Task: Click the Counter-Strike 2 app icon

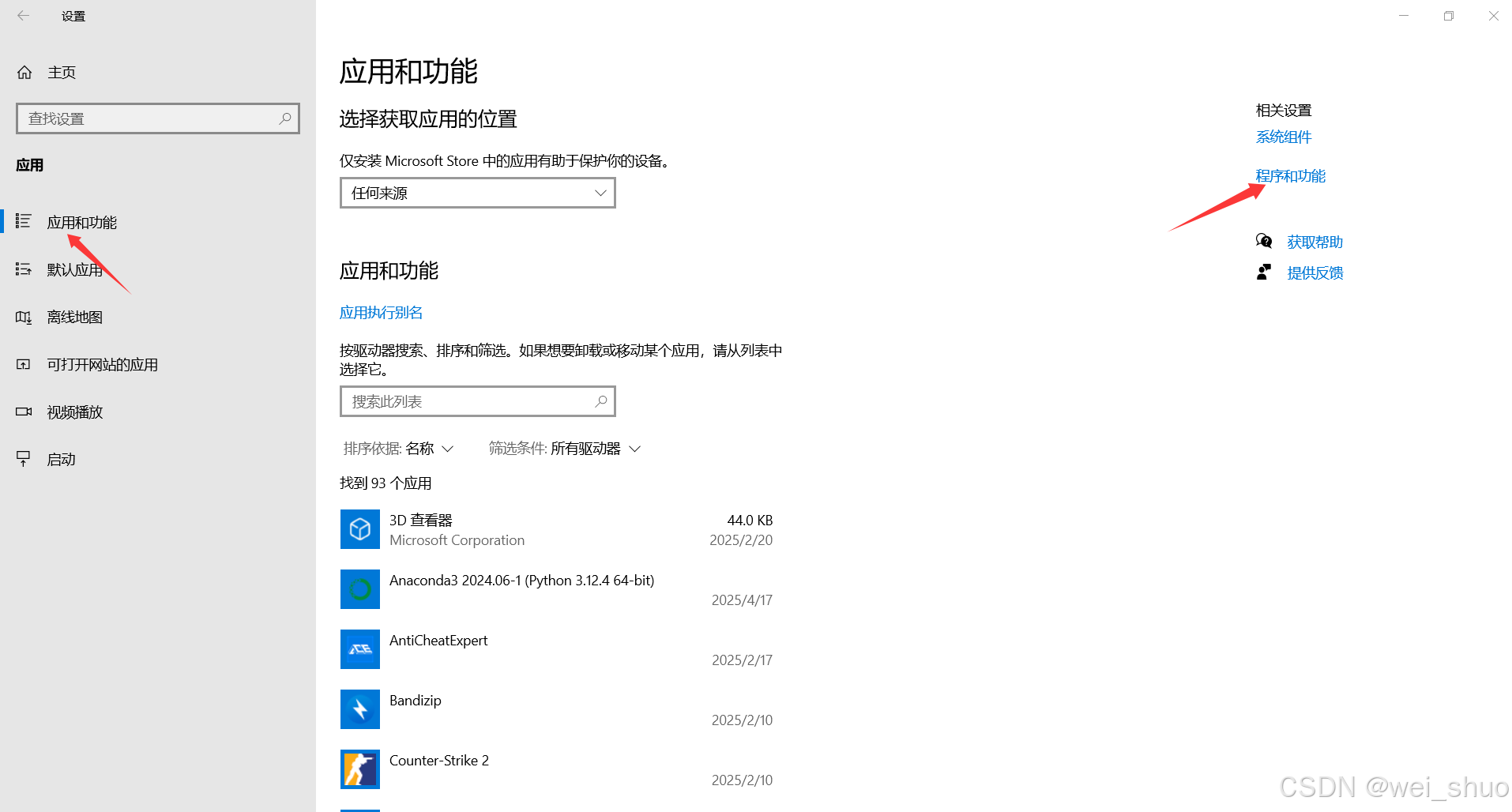Action: (x=360, y=769)
